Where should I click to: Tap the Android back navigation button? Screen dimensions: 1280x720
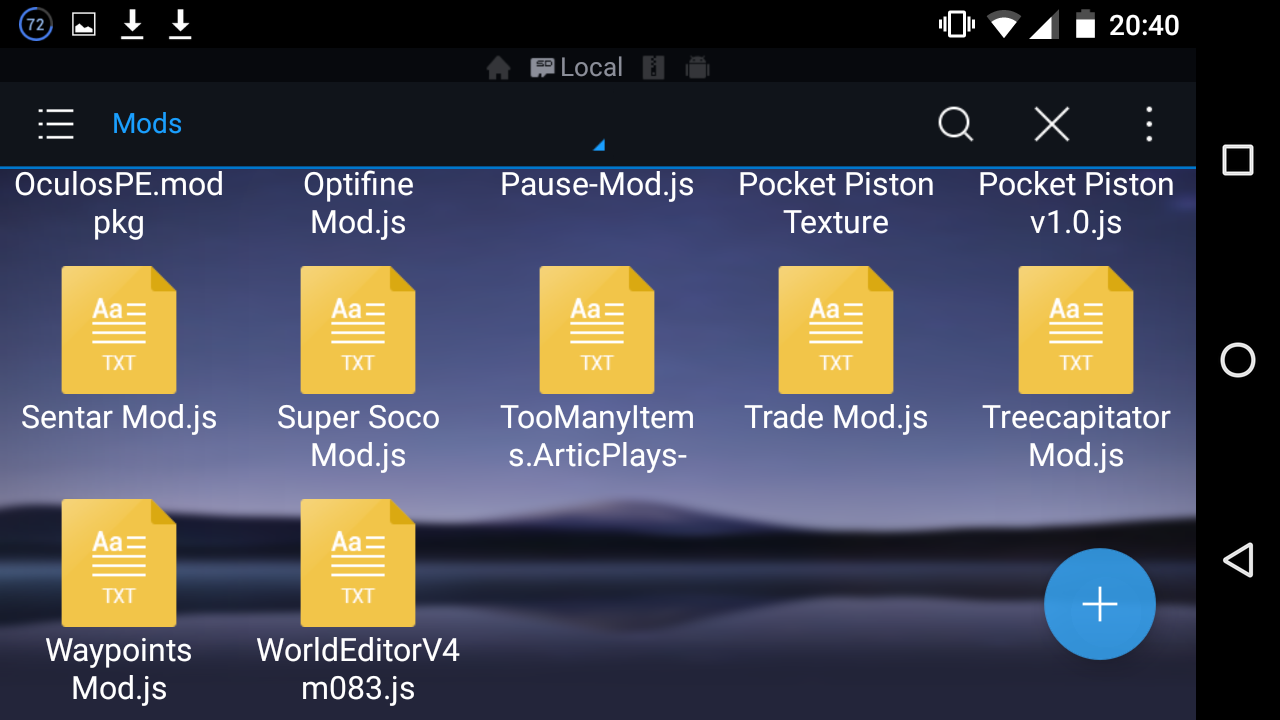(1238, 560)
